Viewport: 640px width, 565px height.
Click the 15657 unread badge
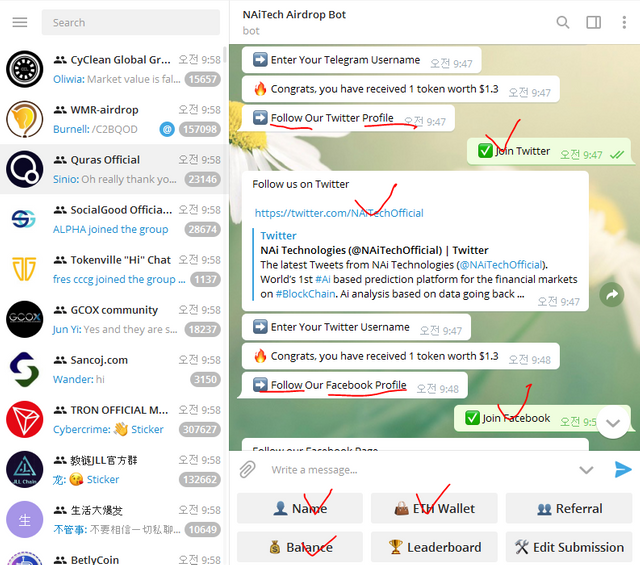(x=202, y=79)
